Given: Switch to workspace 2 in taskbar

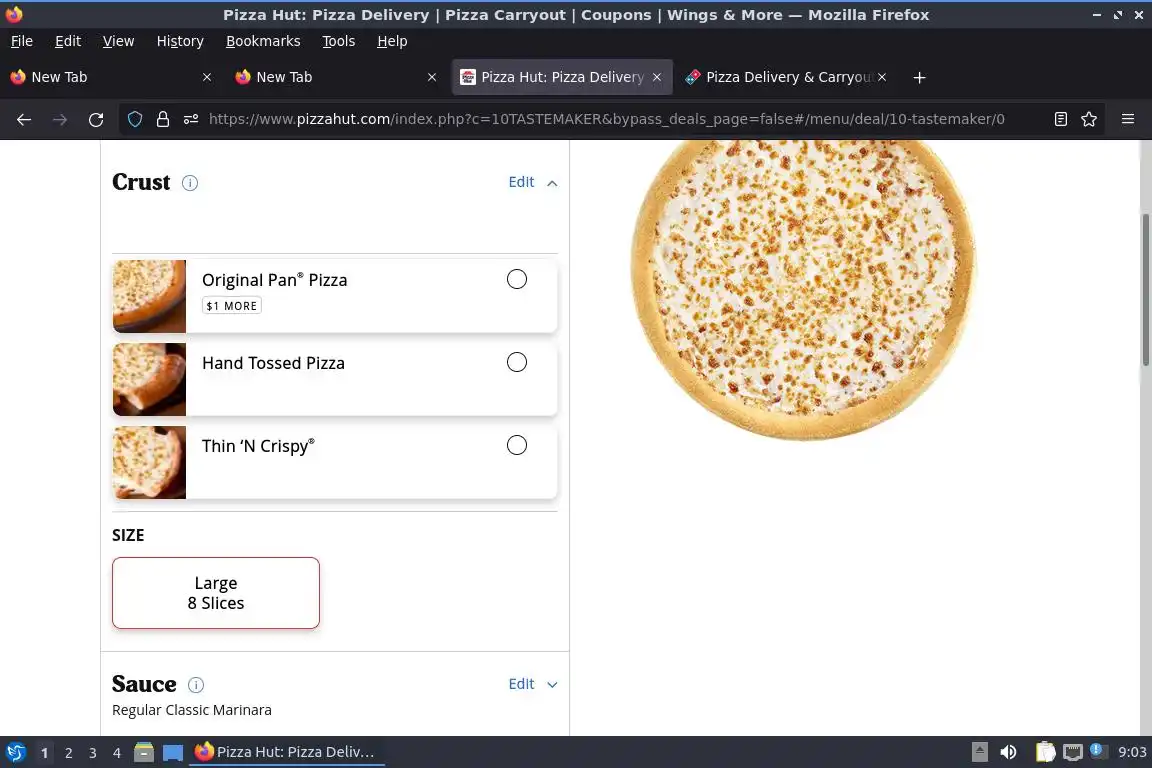Looking at the screenshot, I should tap(68, 753).
